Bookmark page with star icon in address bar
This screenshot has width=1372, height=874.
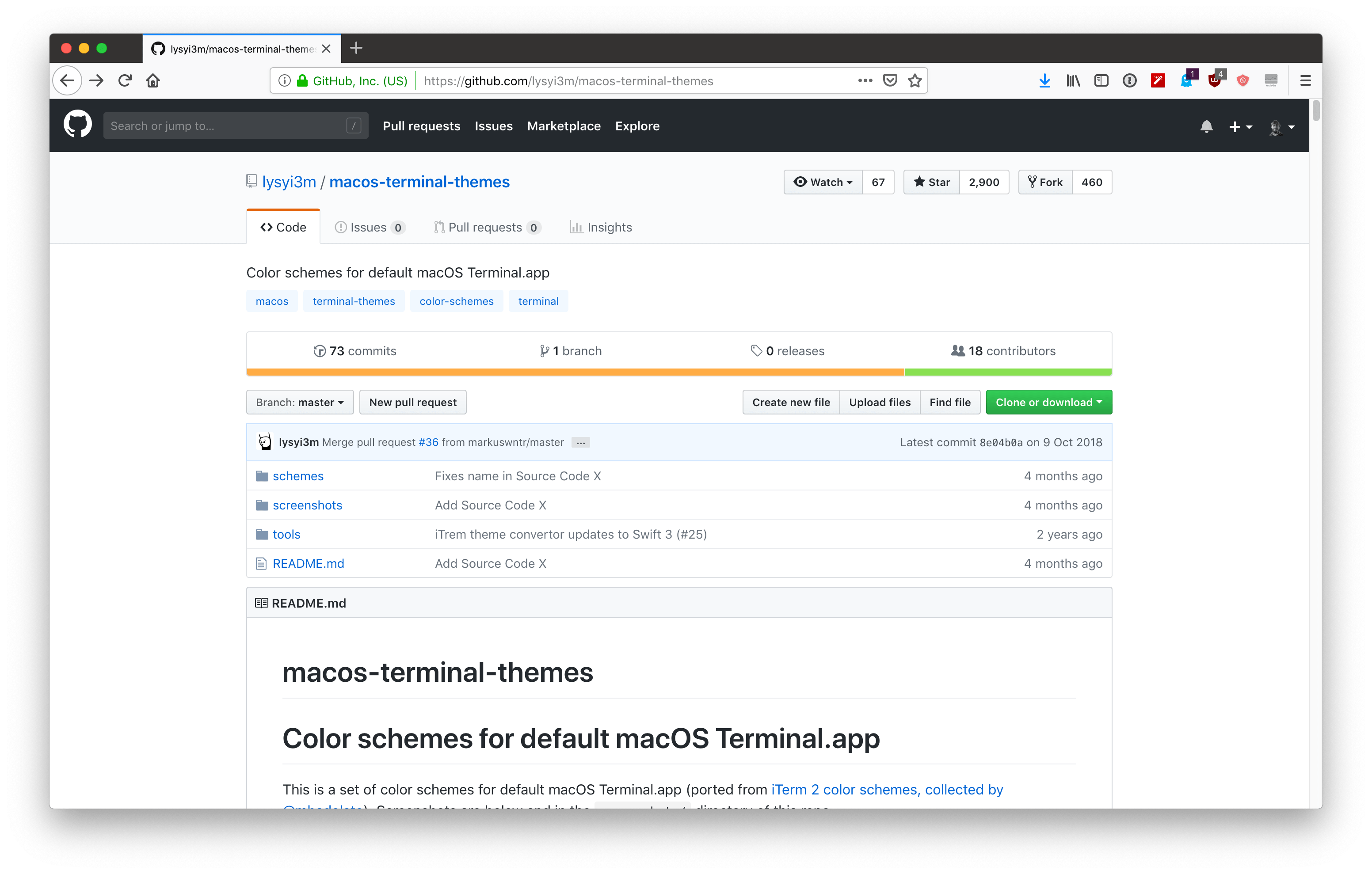point(915,80)
